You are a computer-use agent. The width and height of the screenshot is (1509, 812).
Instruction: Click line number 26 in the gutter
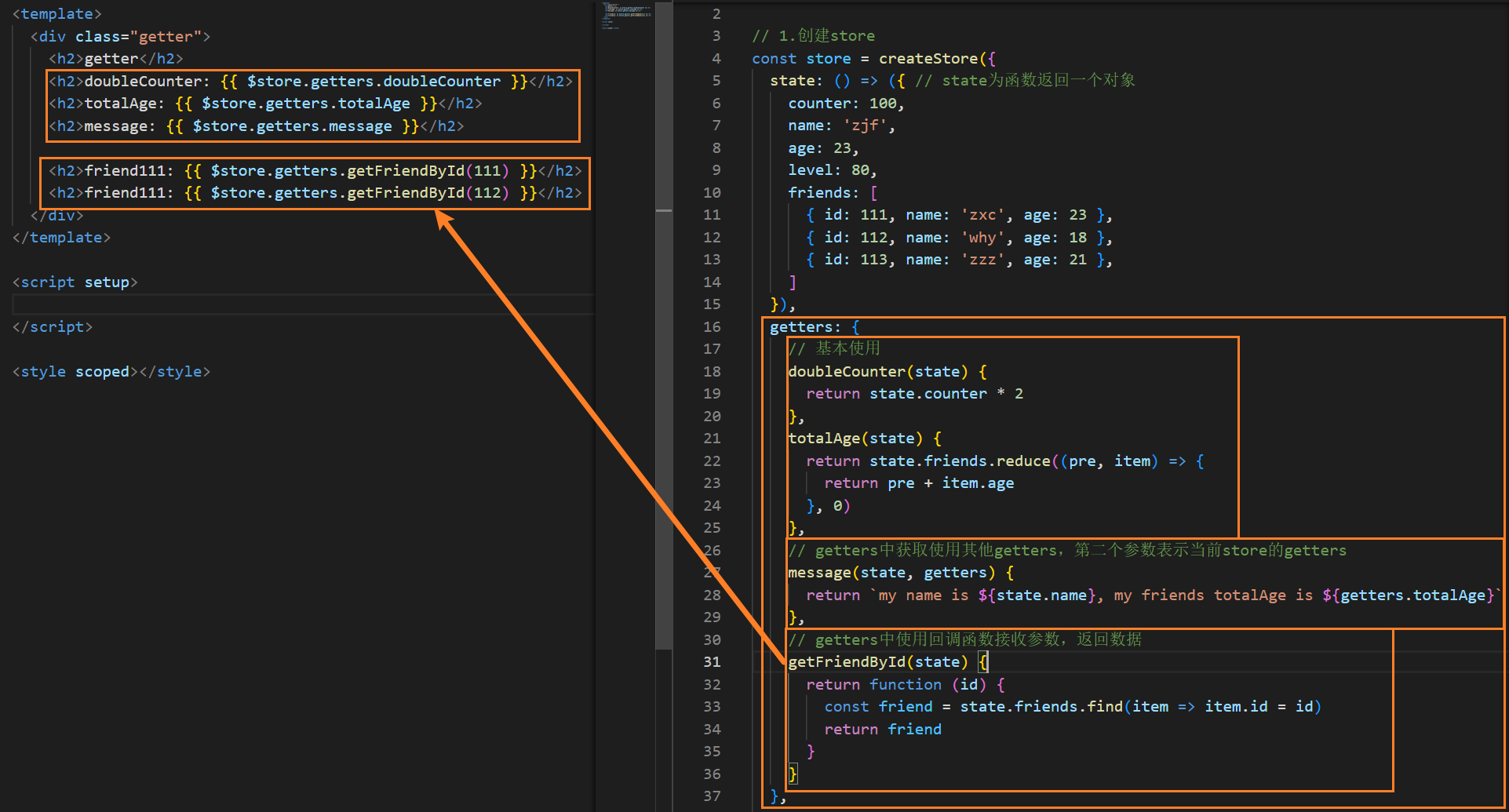(712, 551)
